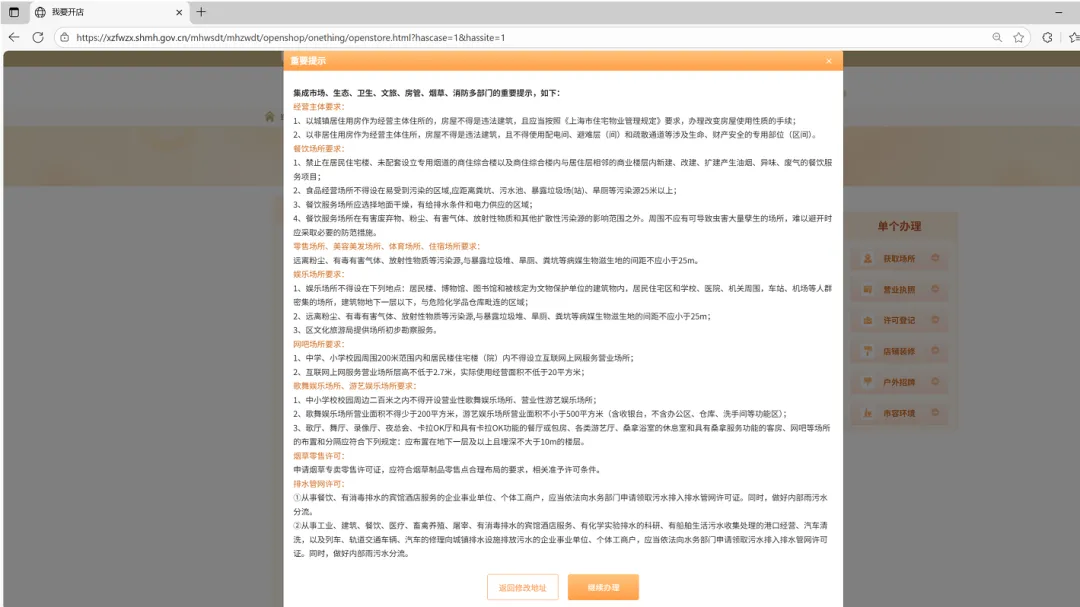
Task: Click the arrow circle right of 户外招牌
Action: coord(935,381)
